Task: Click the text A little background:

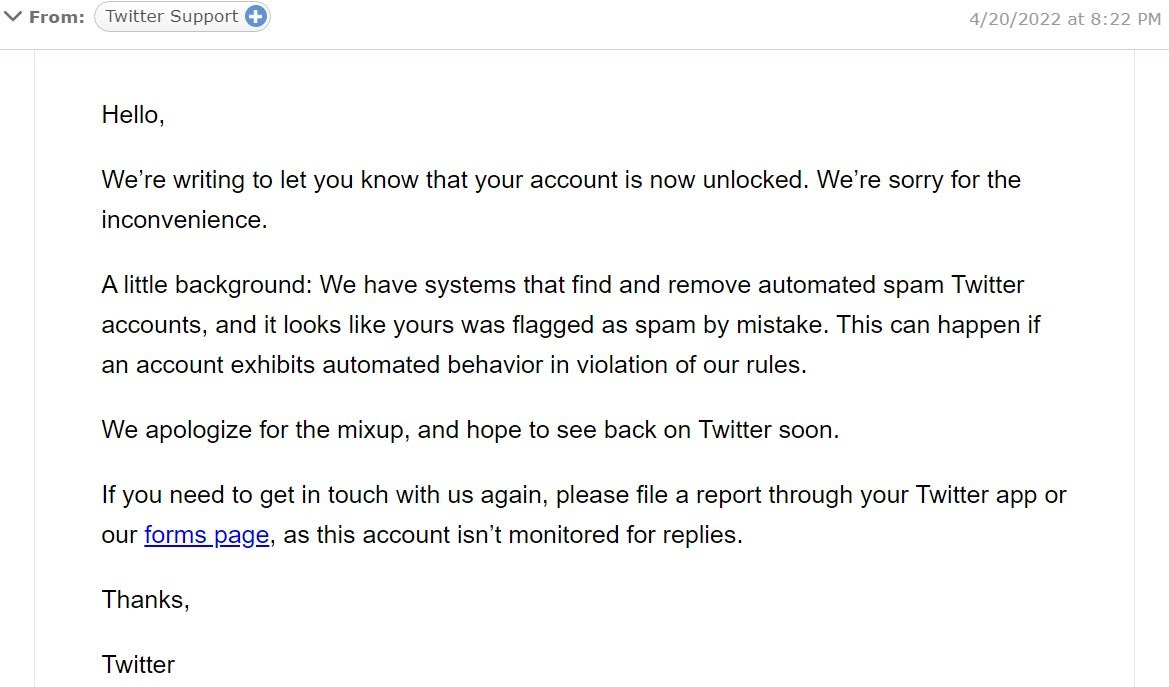Action: coord(208,285)
